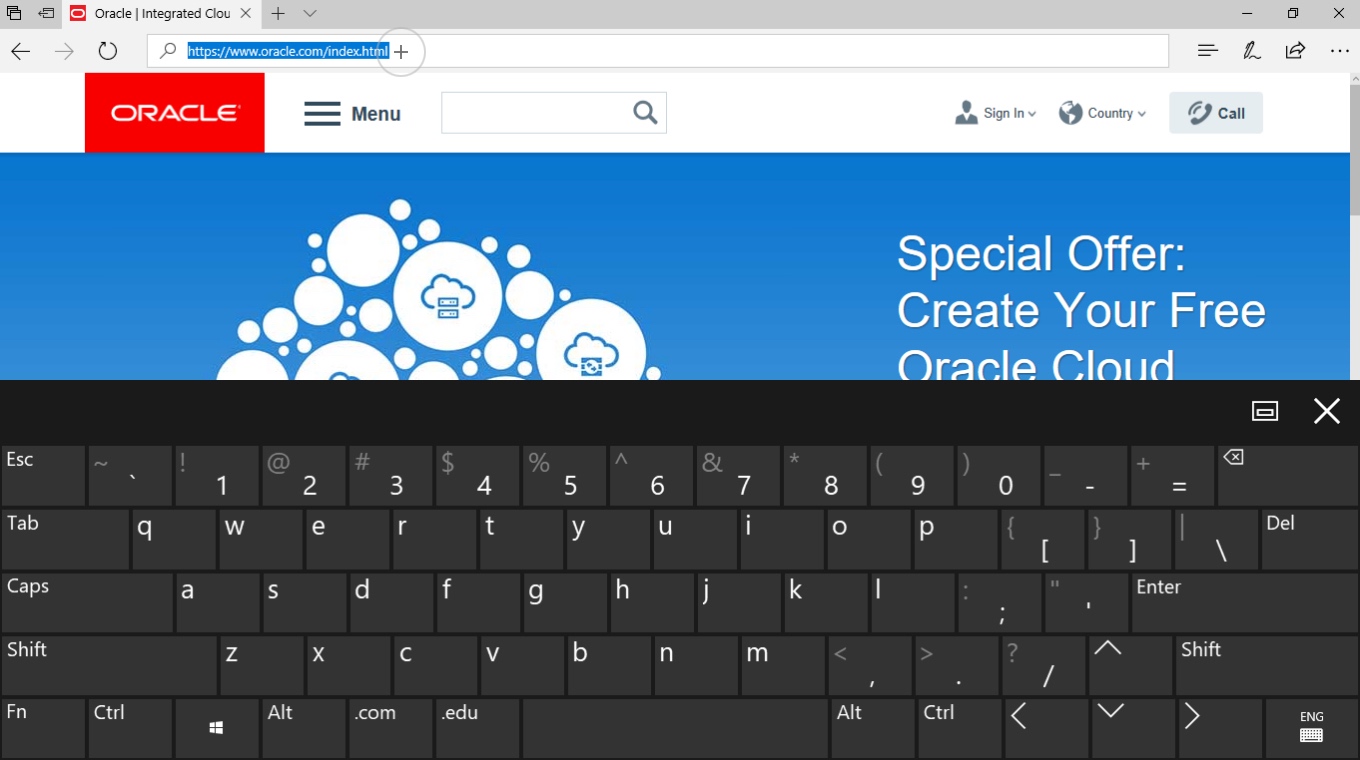Toggle the Caps lock key
The image size is (1360, 760).
tap(87, 602)
